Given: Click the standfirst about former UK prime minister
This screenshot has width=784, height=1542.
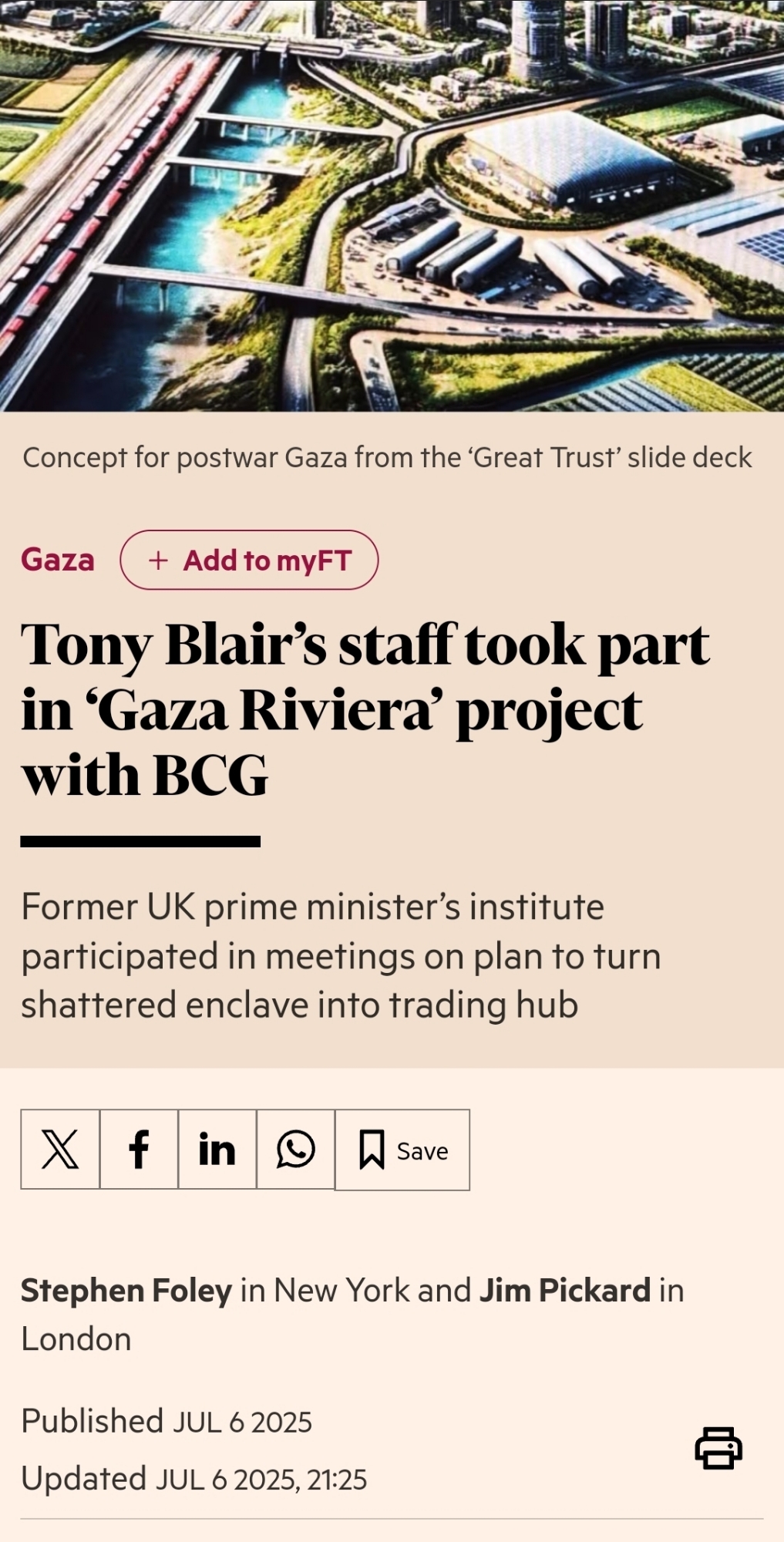Looking at the screenshot, I should click(x=341, y=956).
